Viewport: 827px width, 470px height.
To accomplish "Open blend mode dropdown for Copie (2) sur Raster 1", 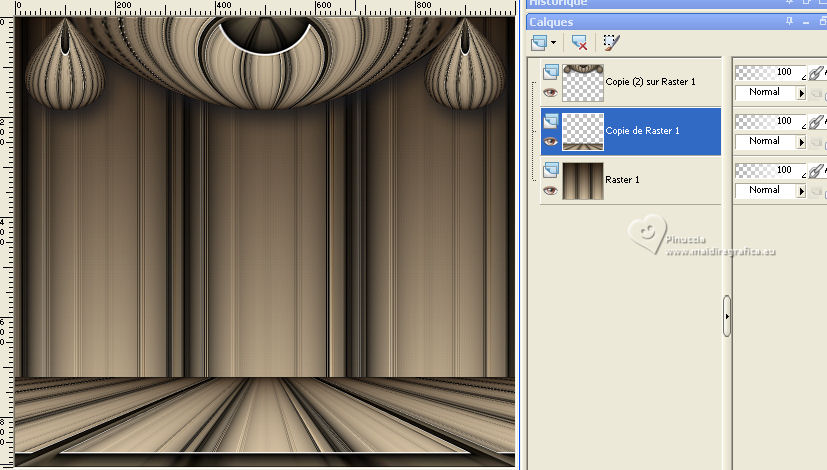I will tap(801, 92).
